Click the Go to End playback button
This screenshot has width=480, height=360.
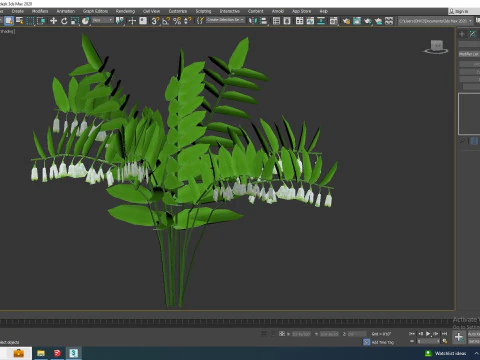pos(444,333)
